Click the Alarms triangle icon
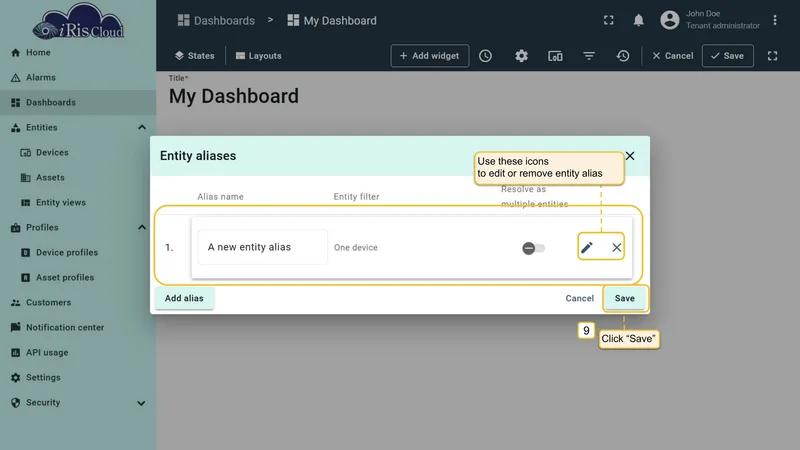 [x=15, y=78]
